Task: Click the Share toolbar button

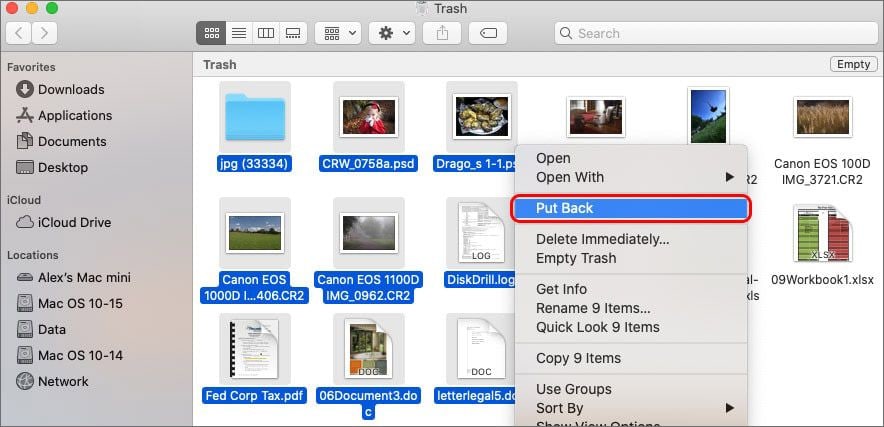Action: [443, 33]
